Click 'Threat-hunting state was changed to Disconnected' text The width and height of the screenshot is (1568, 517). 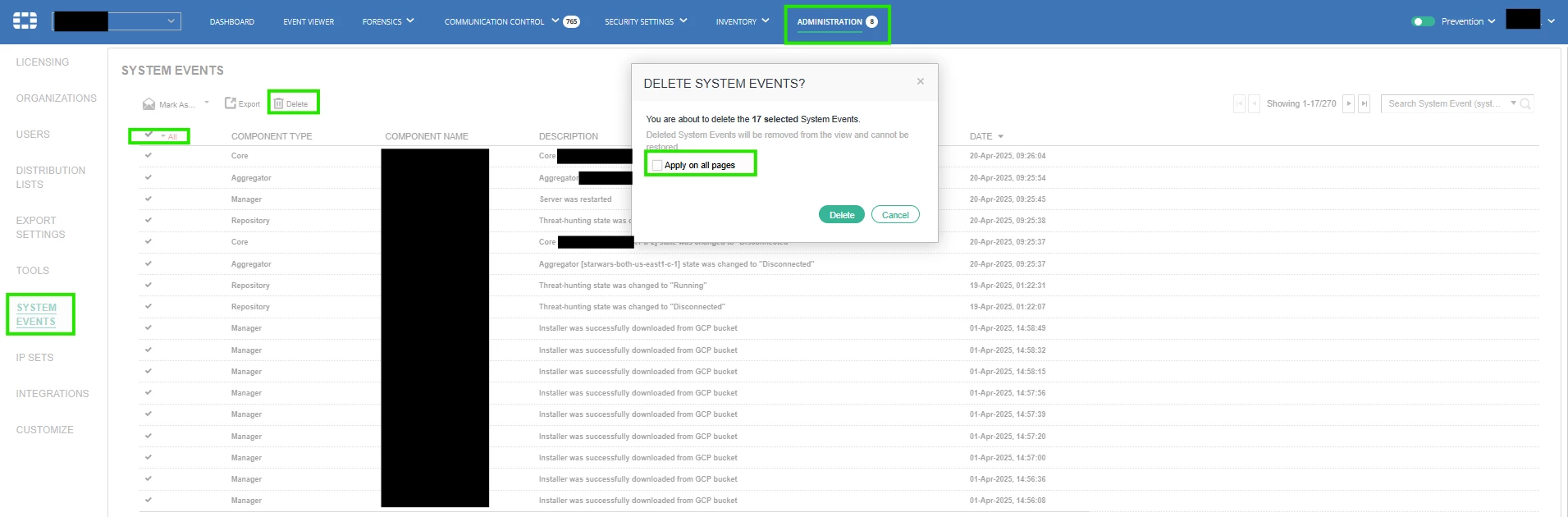(x=632, y=307)
